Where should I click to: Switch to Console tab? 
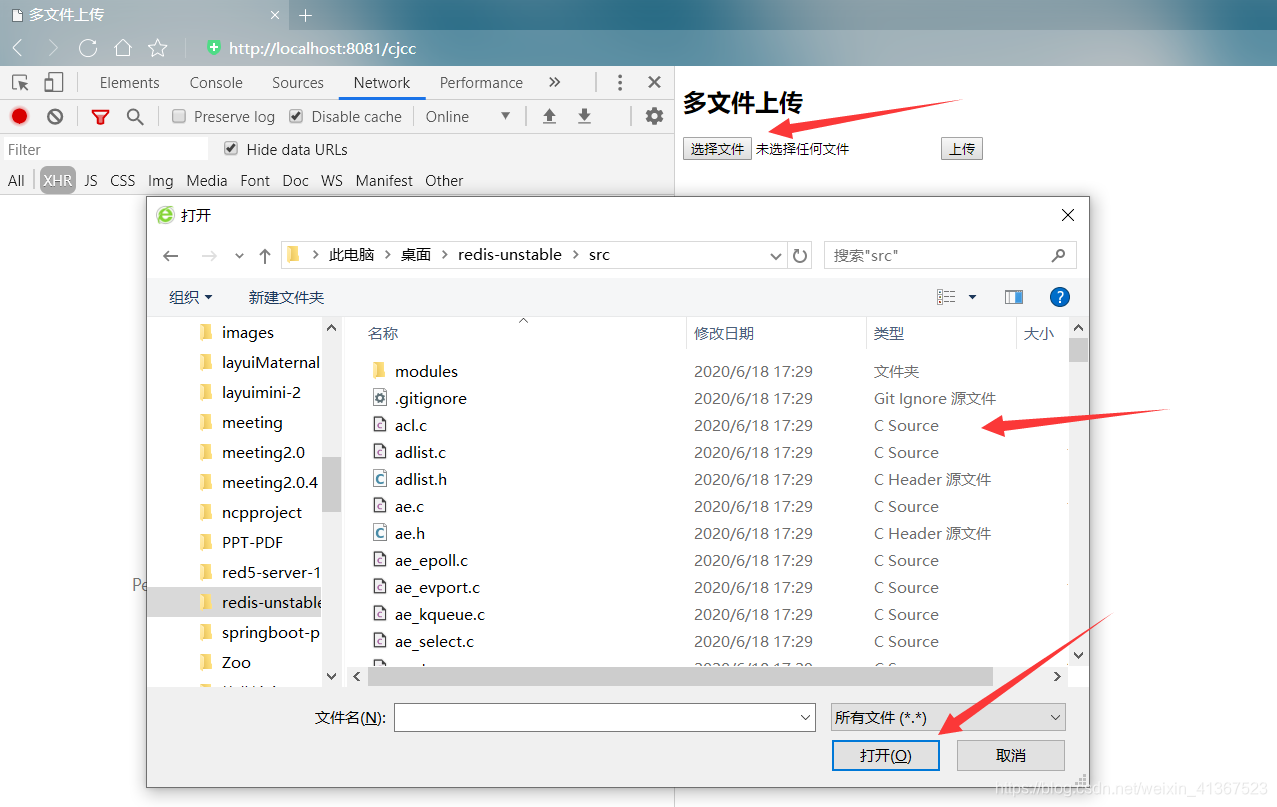pos(216,83)
